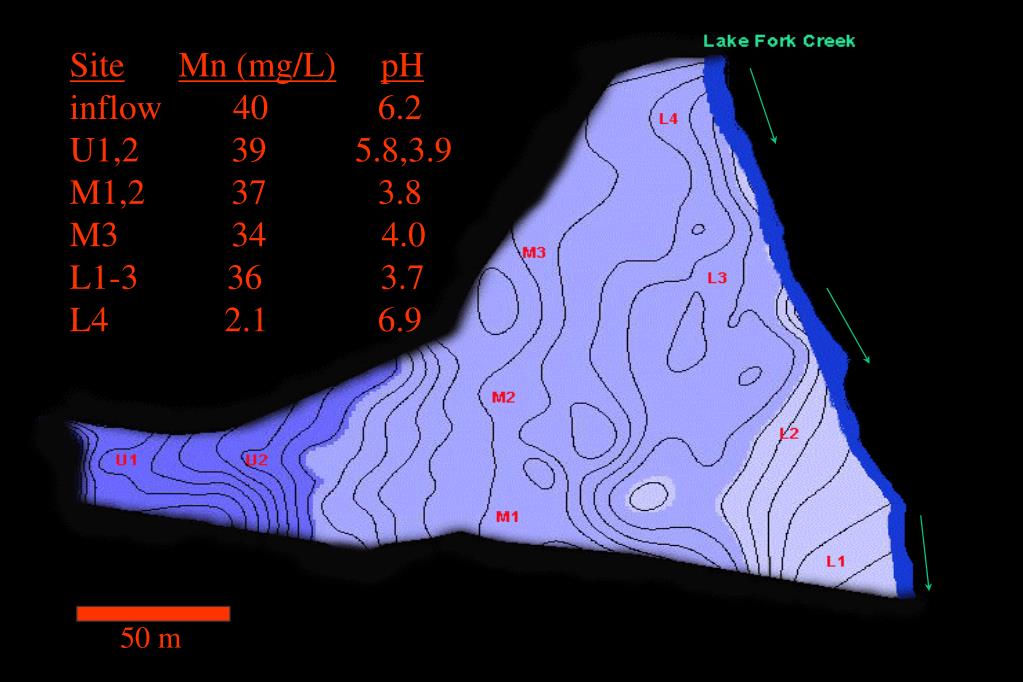Click the underlined 'Site' column header
Screen dimensions: 1023x682
(x=97, y=66)
